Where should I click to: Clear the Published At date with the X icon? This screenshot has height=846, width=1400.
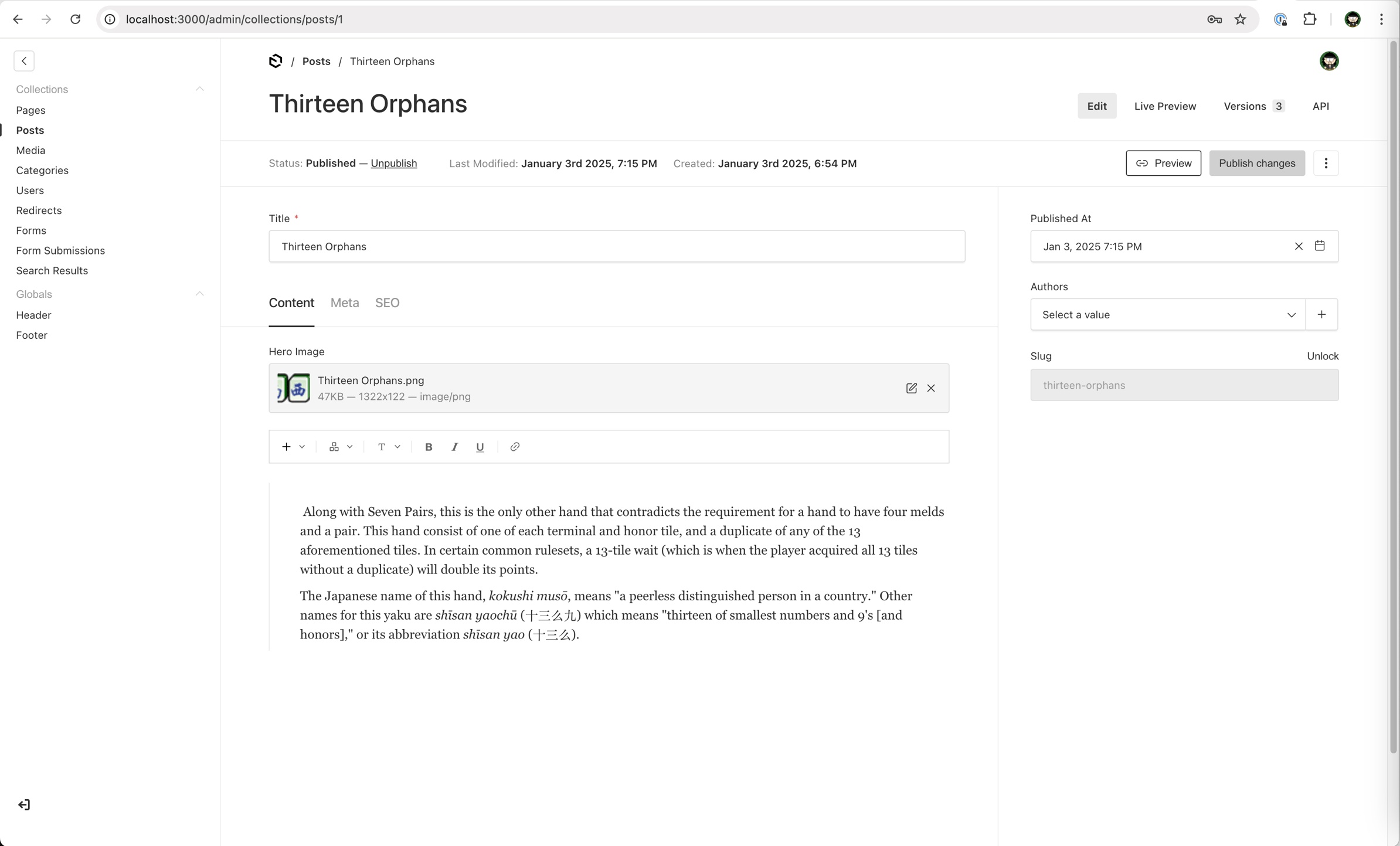tap(1299, 246)
